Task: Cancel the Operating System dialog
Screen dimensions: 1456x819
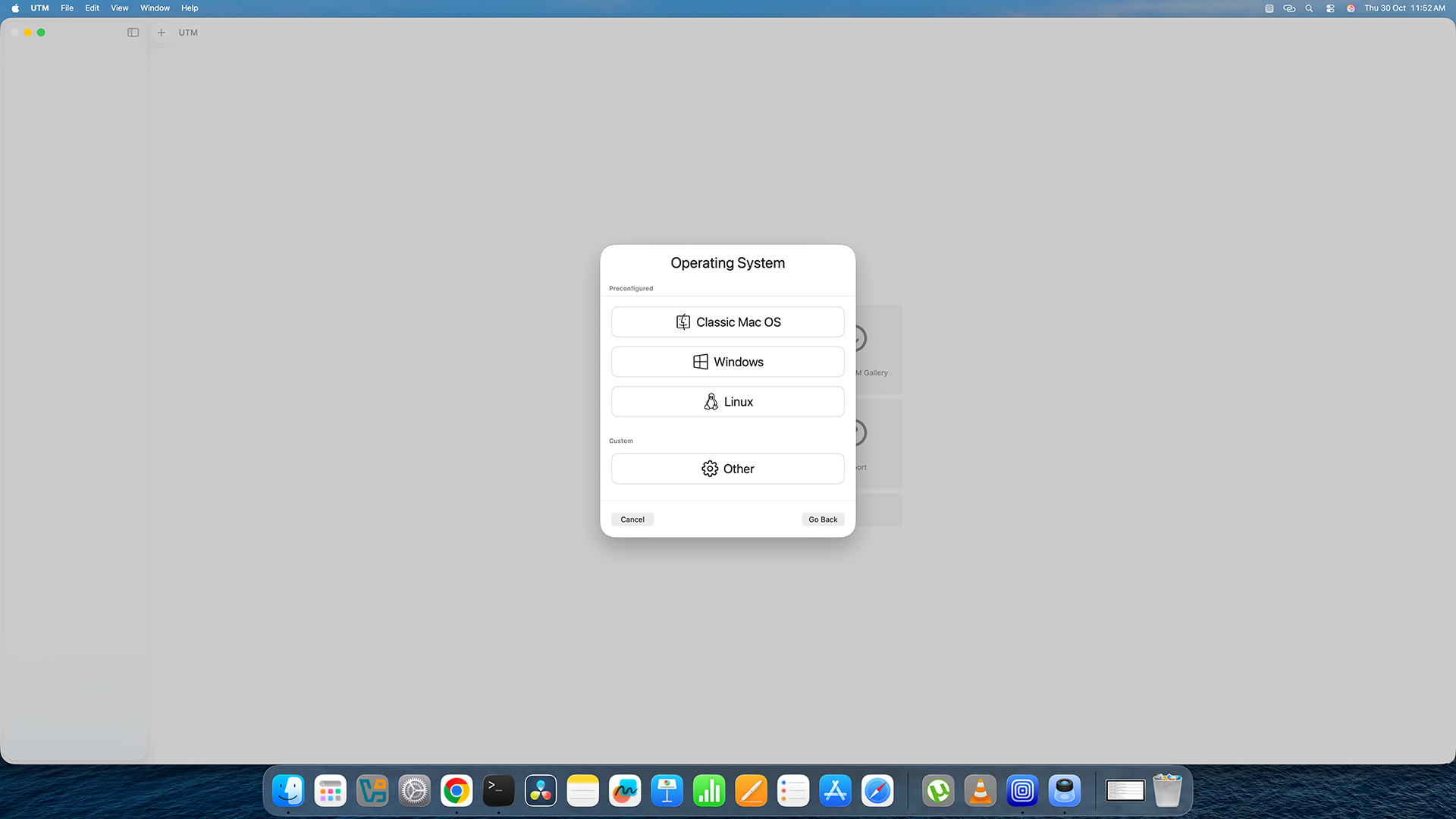Action: point(632,519)
